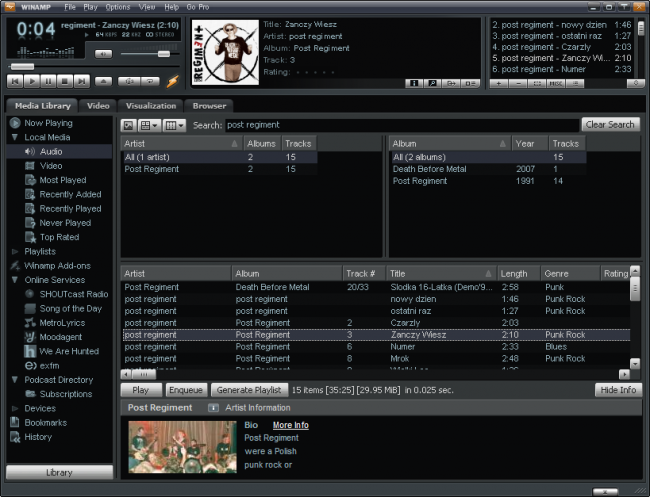
Task: Switch to the Browser tab
Action: pyautogui.click(x=209, y=106)
